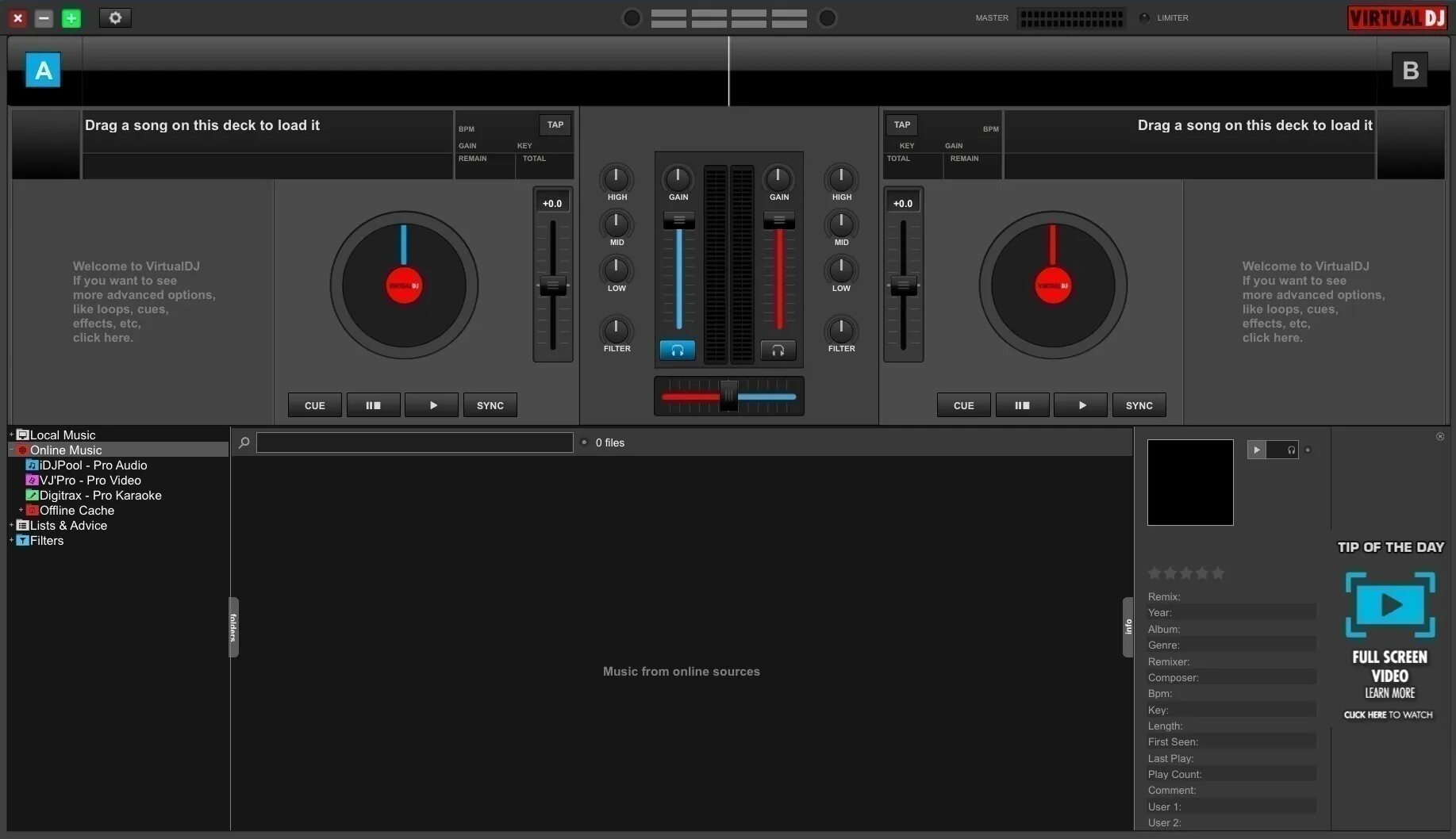Pause/stop deck A
Viewport: 1456px width, 839px height.
373,405
